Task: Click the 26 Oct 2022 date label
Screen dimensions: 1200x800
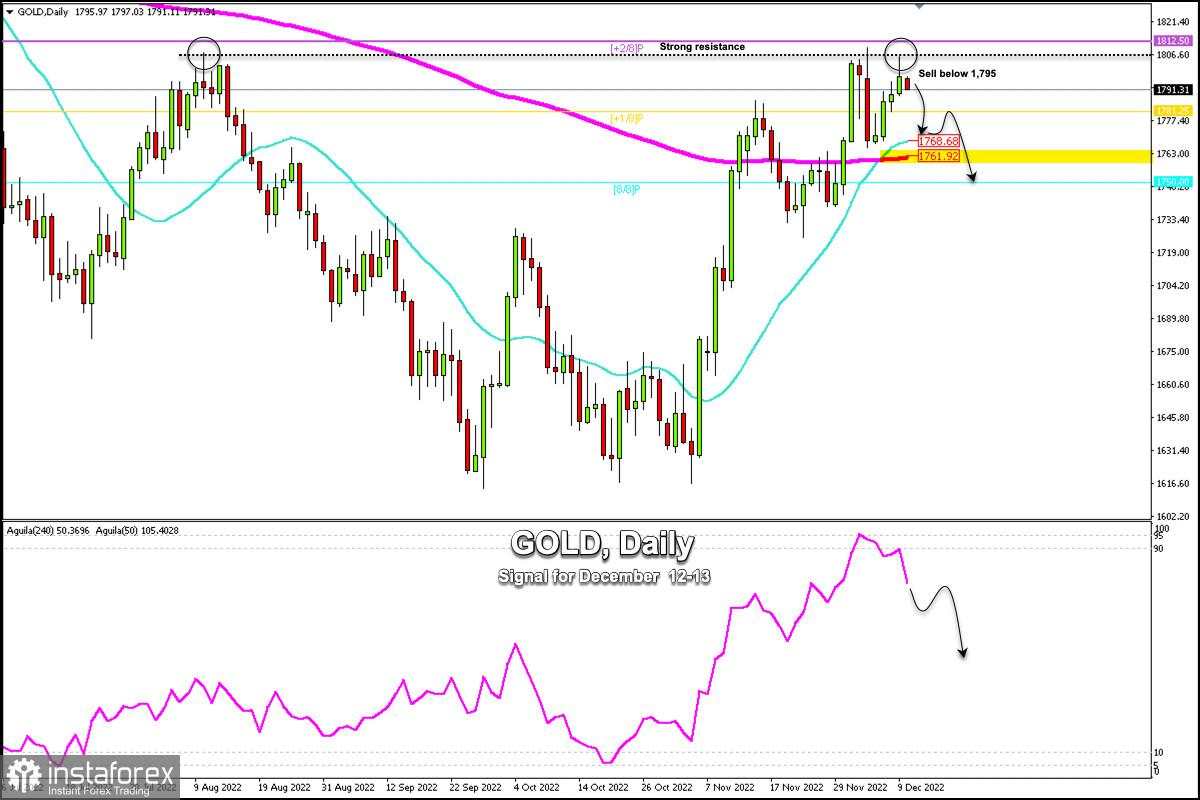Action: tap(666, 789)
